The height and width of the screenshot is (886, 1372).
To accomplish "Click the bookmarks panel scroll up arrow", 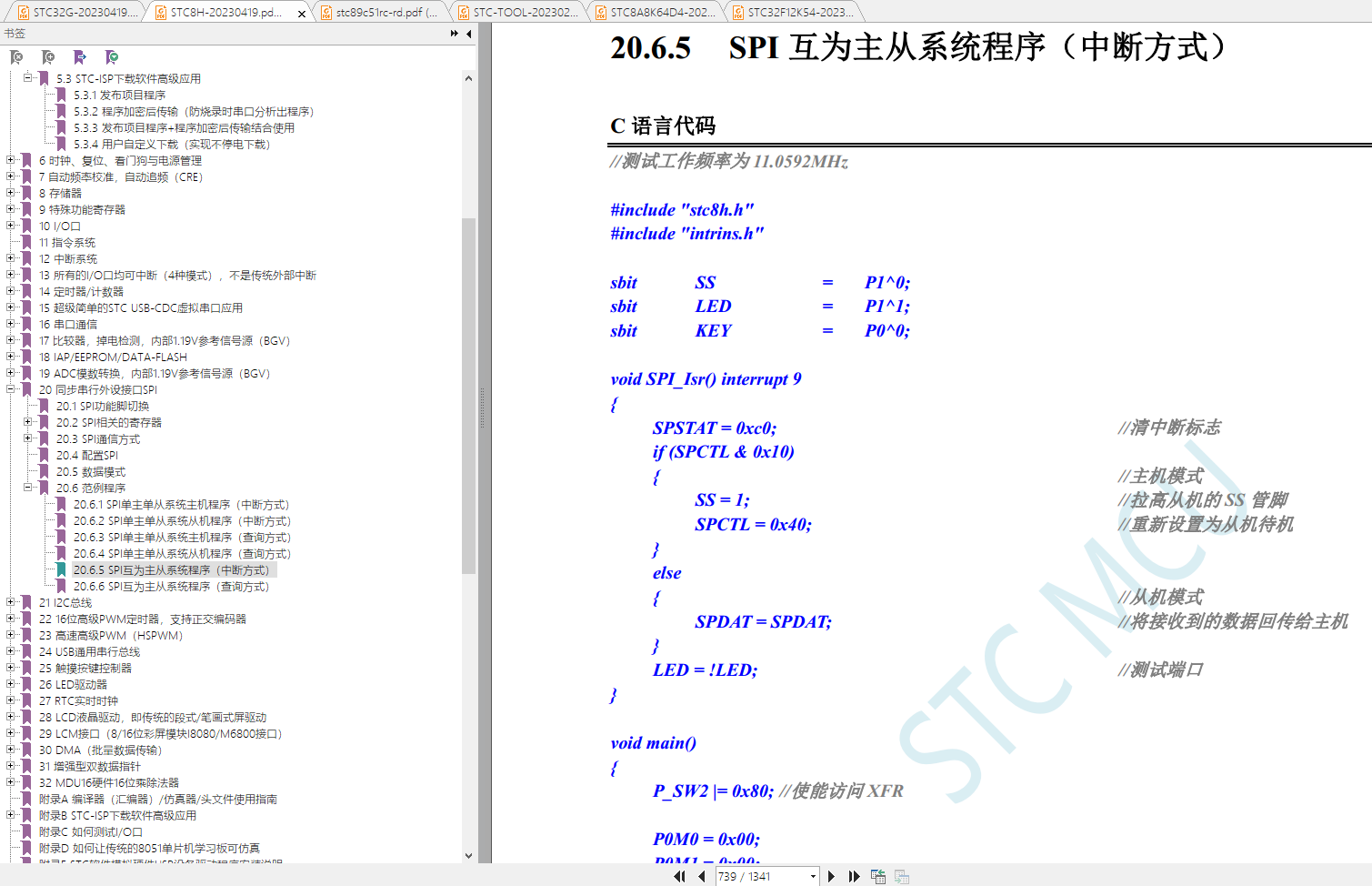I will pos(468,78).
